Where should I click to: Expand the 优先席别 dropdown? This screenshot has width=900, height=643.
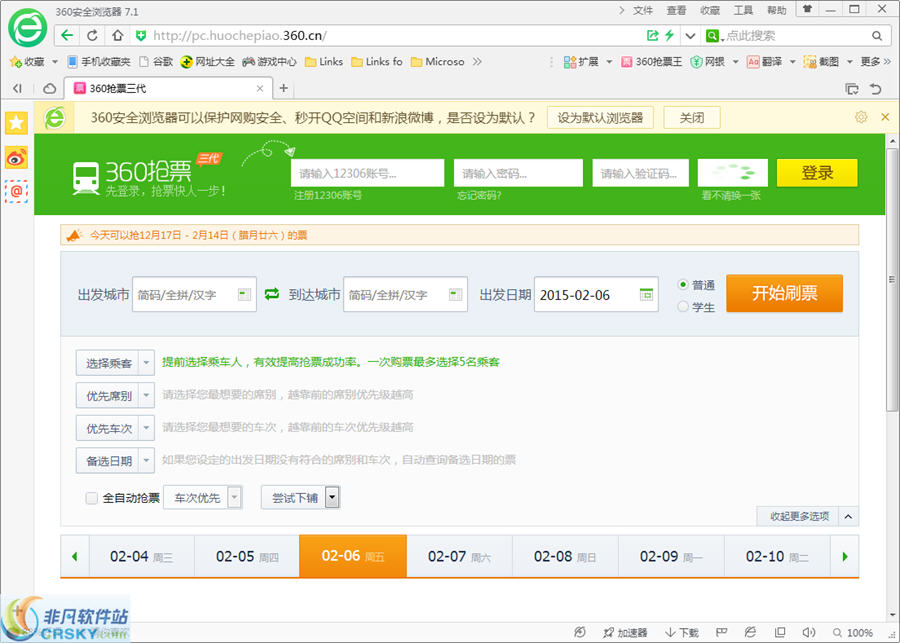coord(115,396)
